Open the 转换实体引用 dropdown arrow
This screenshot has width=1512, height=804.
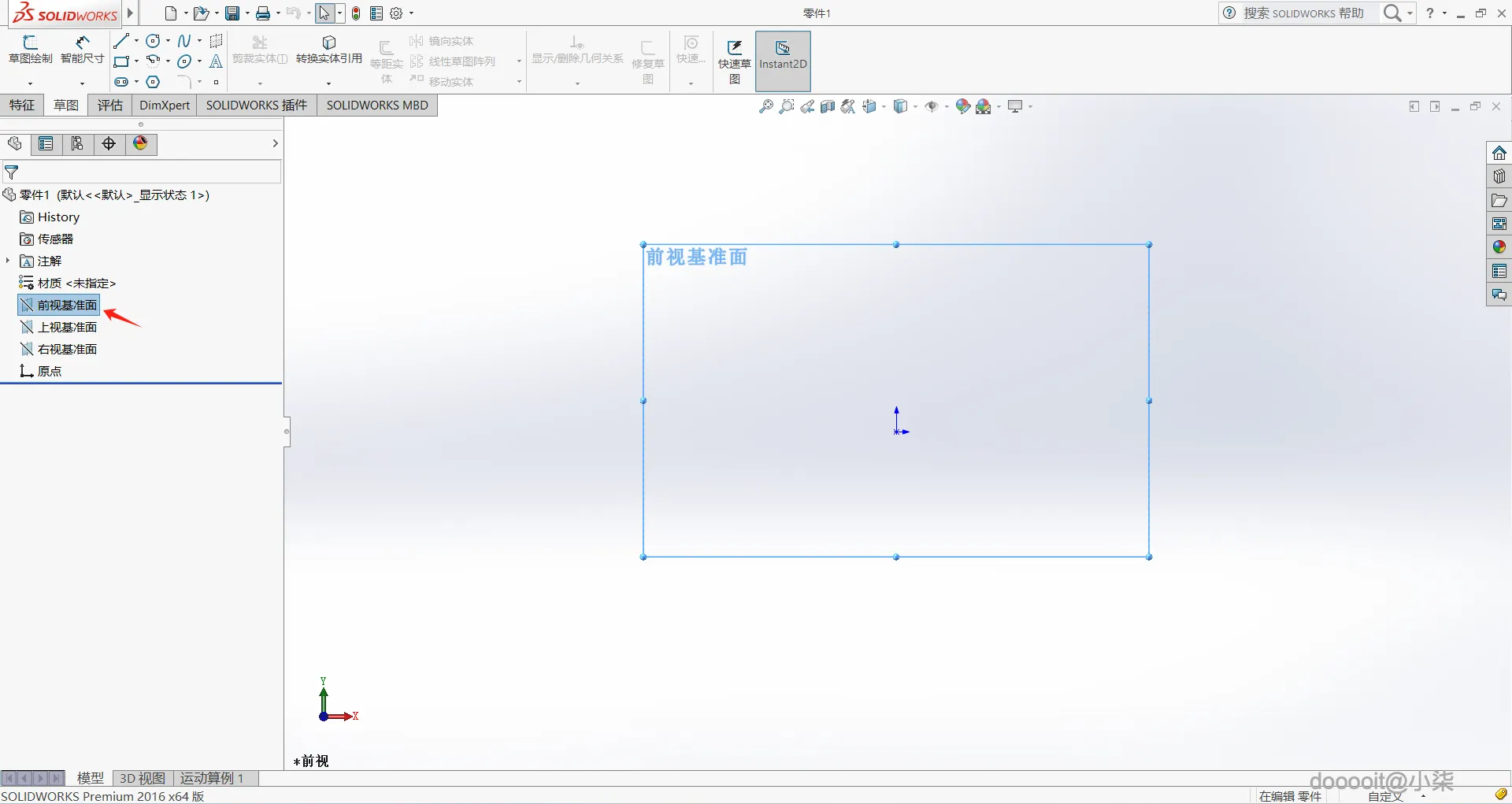coord(328,83)
